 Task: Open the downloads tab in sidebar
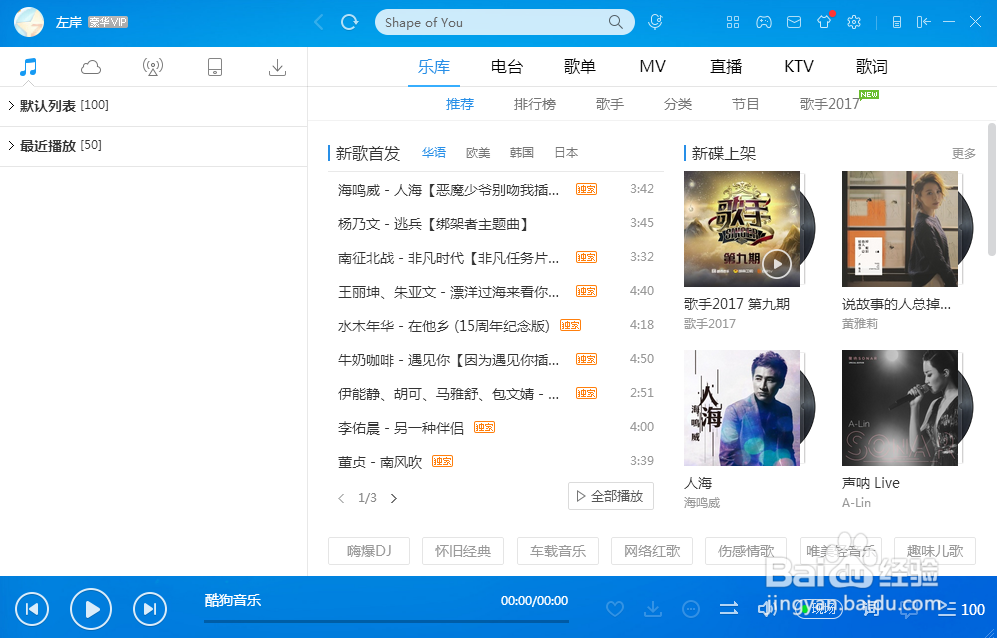click(x=277, y=67)
